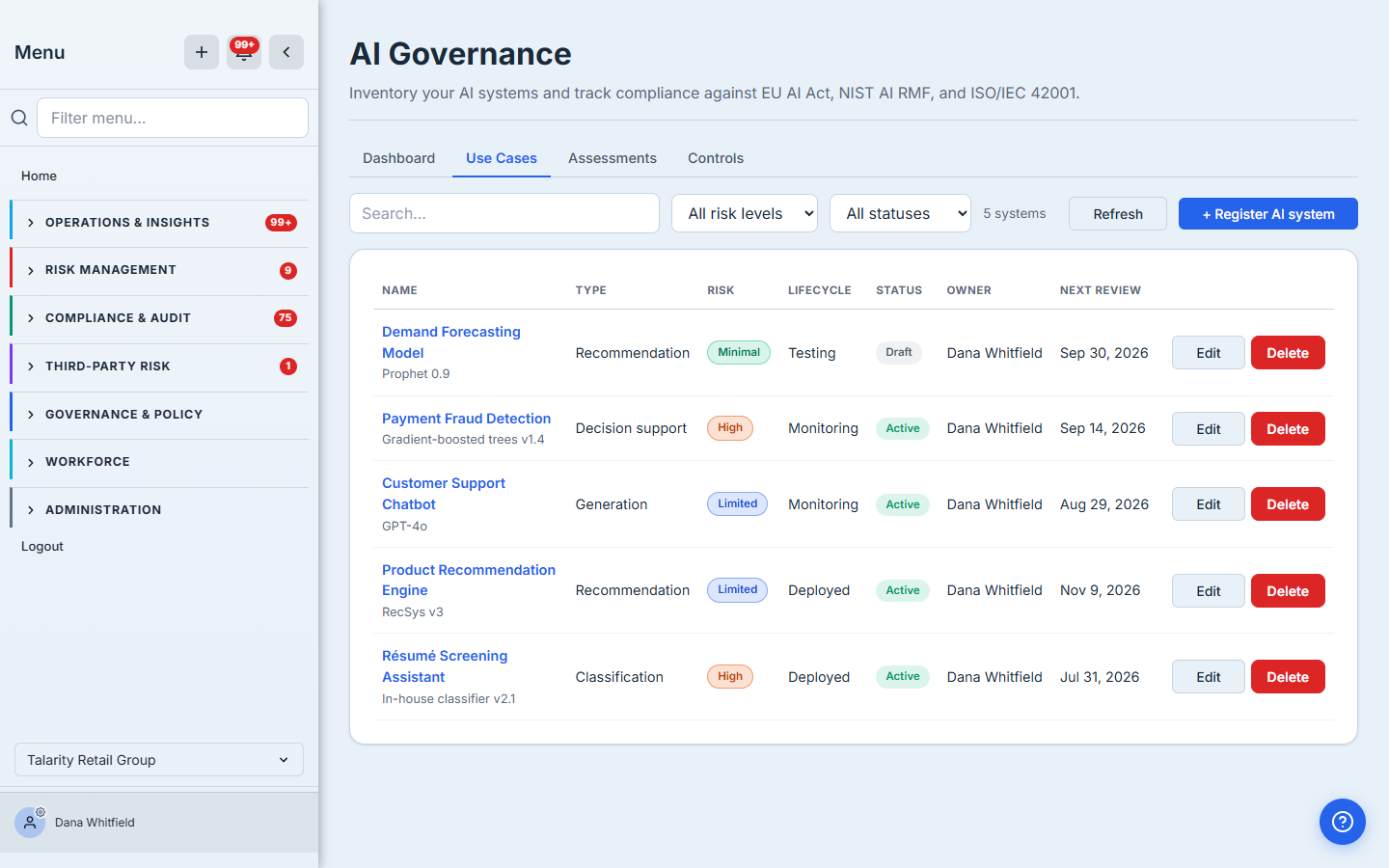Delete the Résumé Screening Assistant row

coord(1288,677)
